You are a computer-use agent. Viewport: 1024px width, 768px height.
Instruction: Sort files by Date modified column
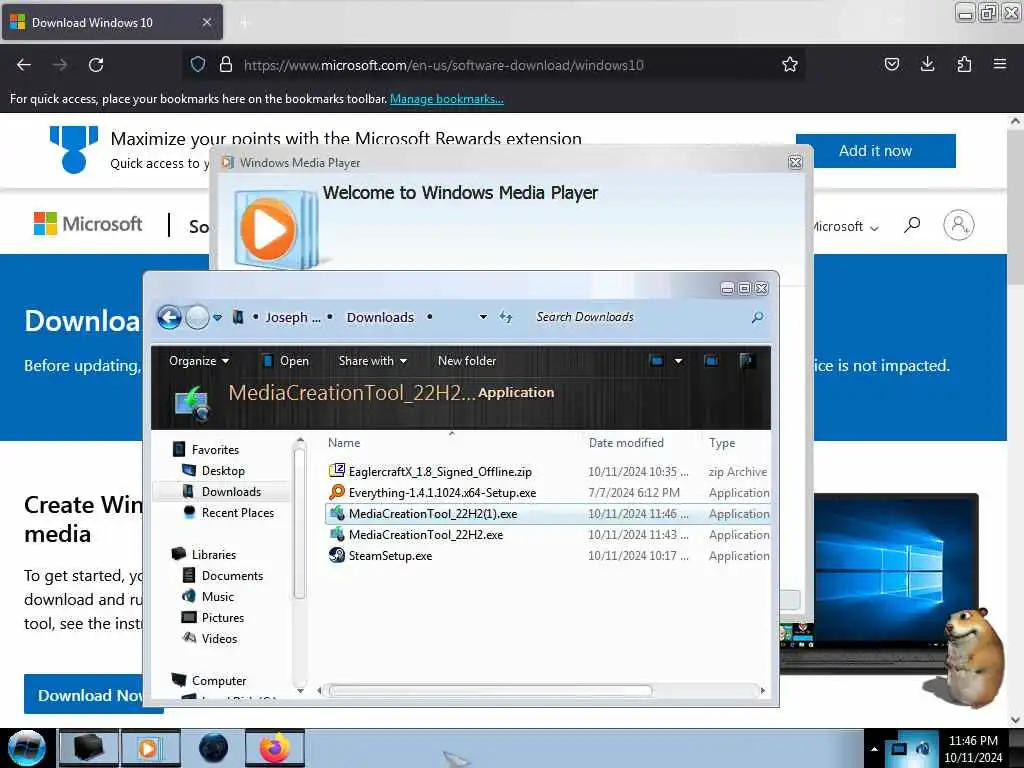pyautogui.click(x=626, y=443)
